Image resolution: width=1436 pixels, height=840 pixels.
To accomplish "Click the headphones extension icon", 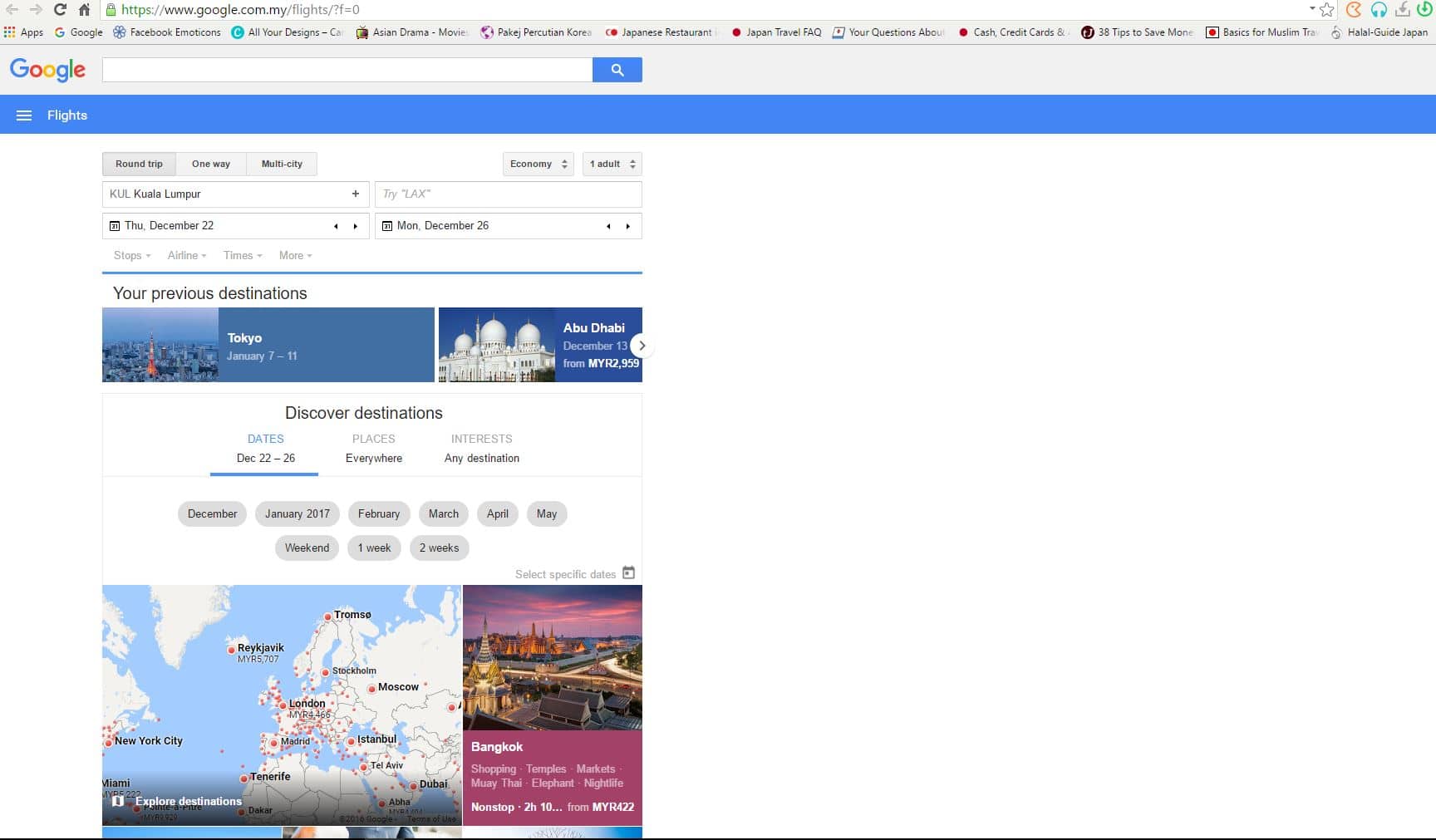I will click(1379, 10).
